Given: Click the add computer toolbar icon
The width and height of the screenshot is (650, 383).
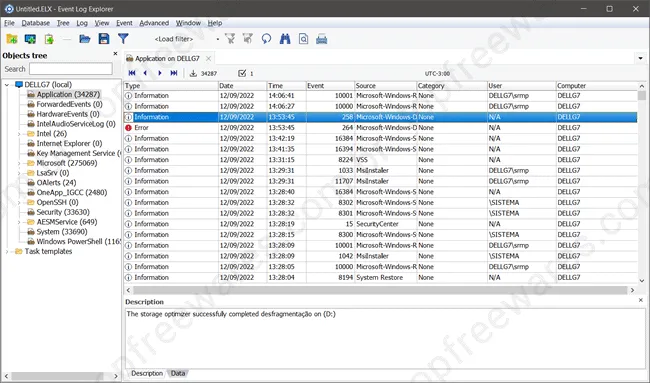Looking at the screenshot, I should pos(30,39).
